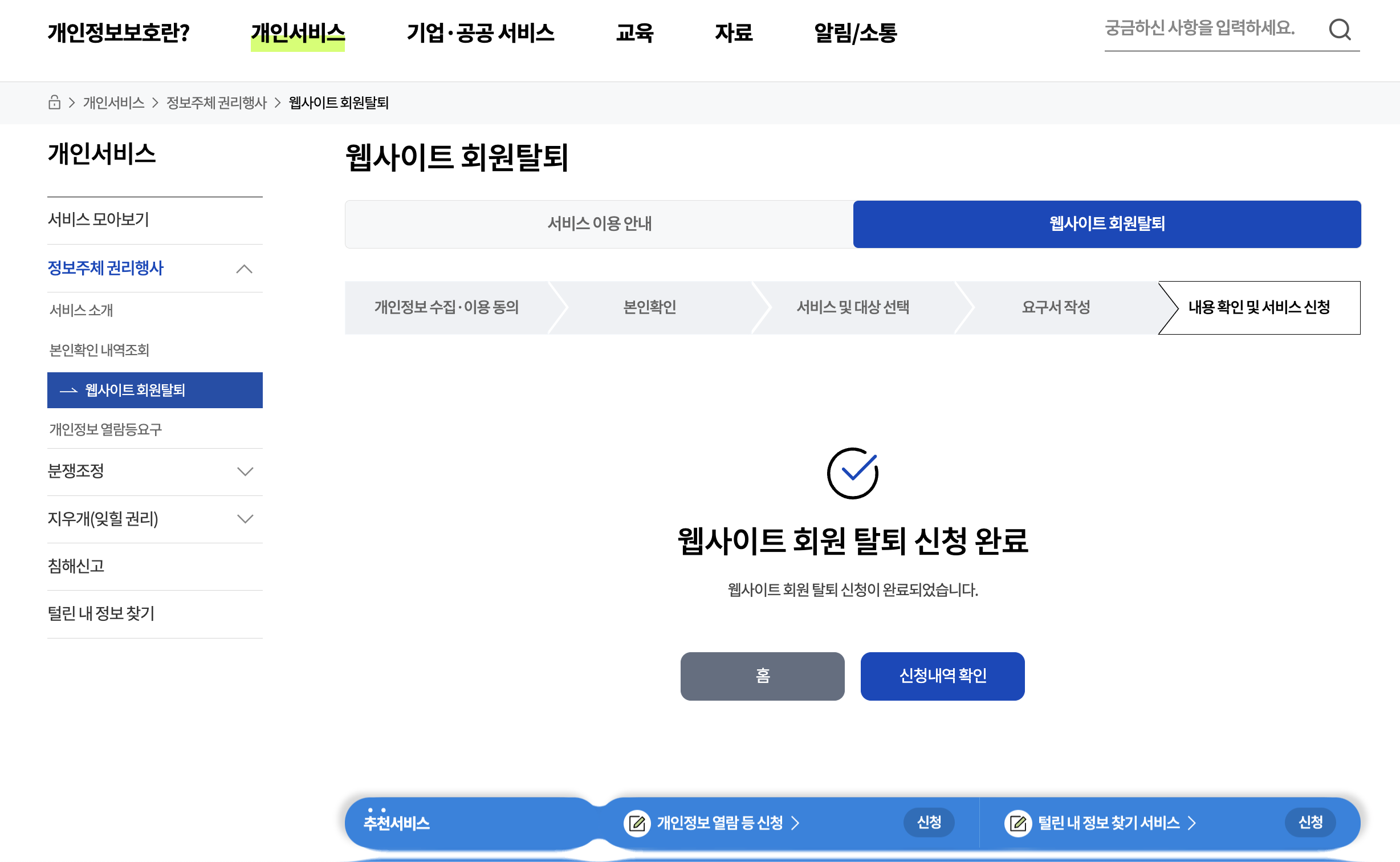Open the 알림/소통 top menu
1400x862 pixels.
point(855,33)
